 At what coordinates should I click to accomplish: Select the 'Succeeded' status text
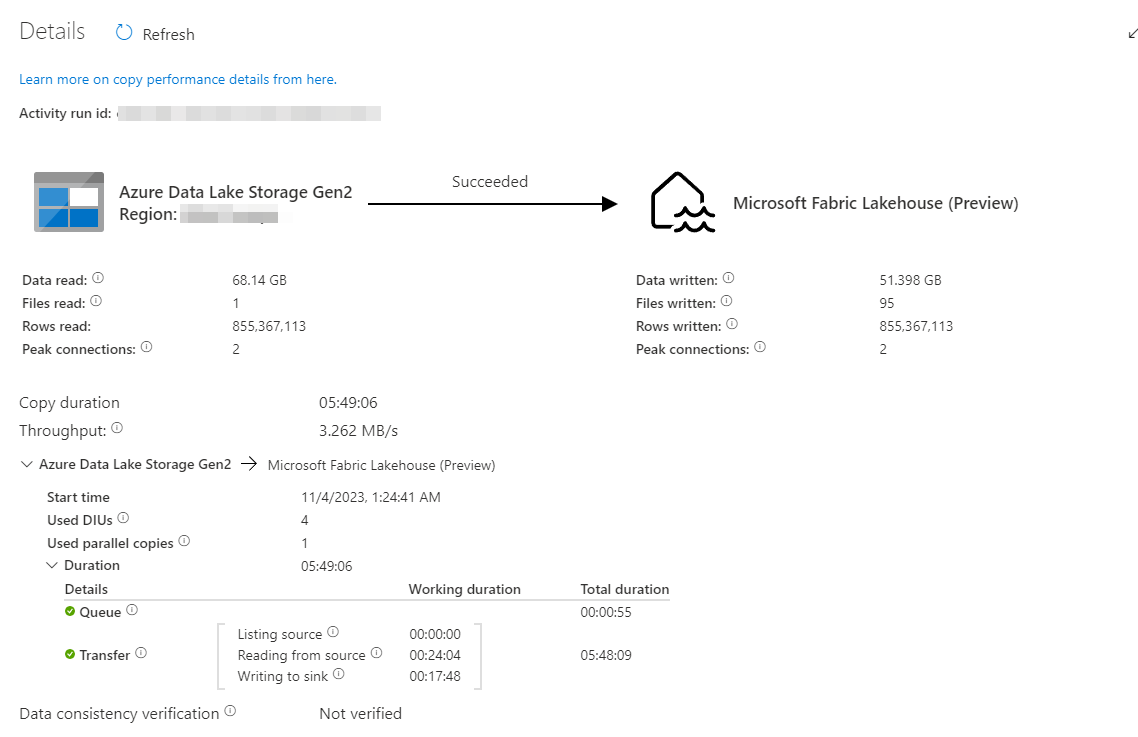click(x=490, y=182)
